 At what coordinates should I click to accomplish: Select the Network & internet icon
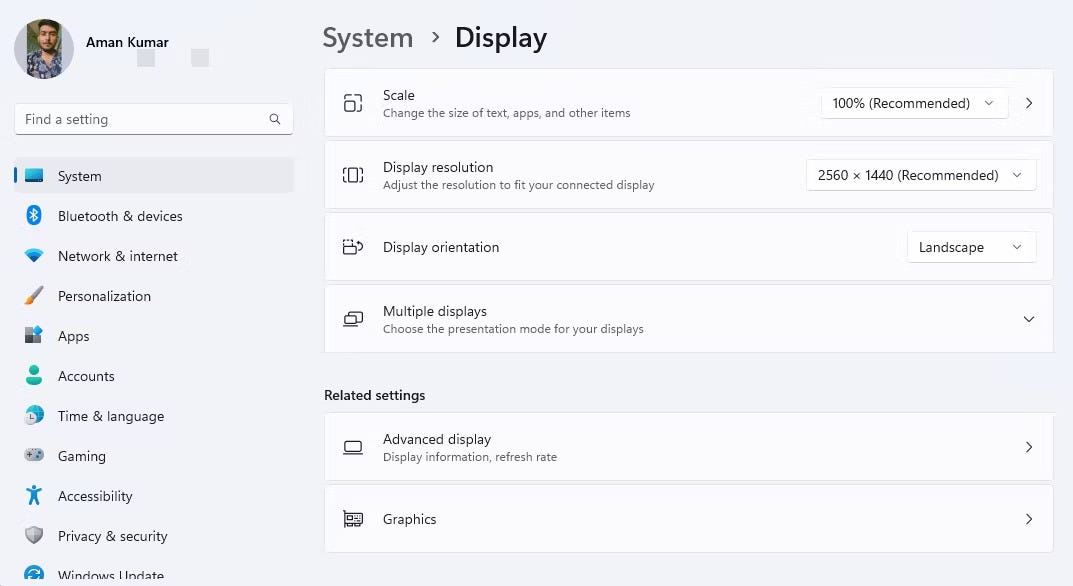33,256
